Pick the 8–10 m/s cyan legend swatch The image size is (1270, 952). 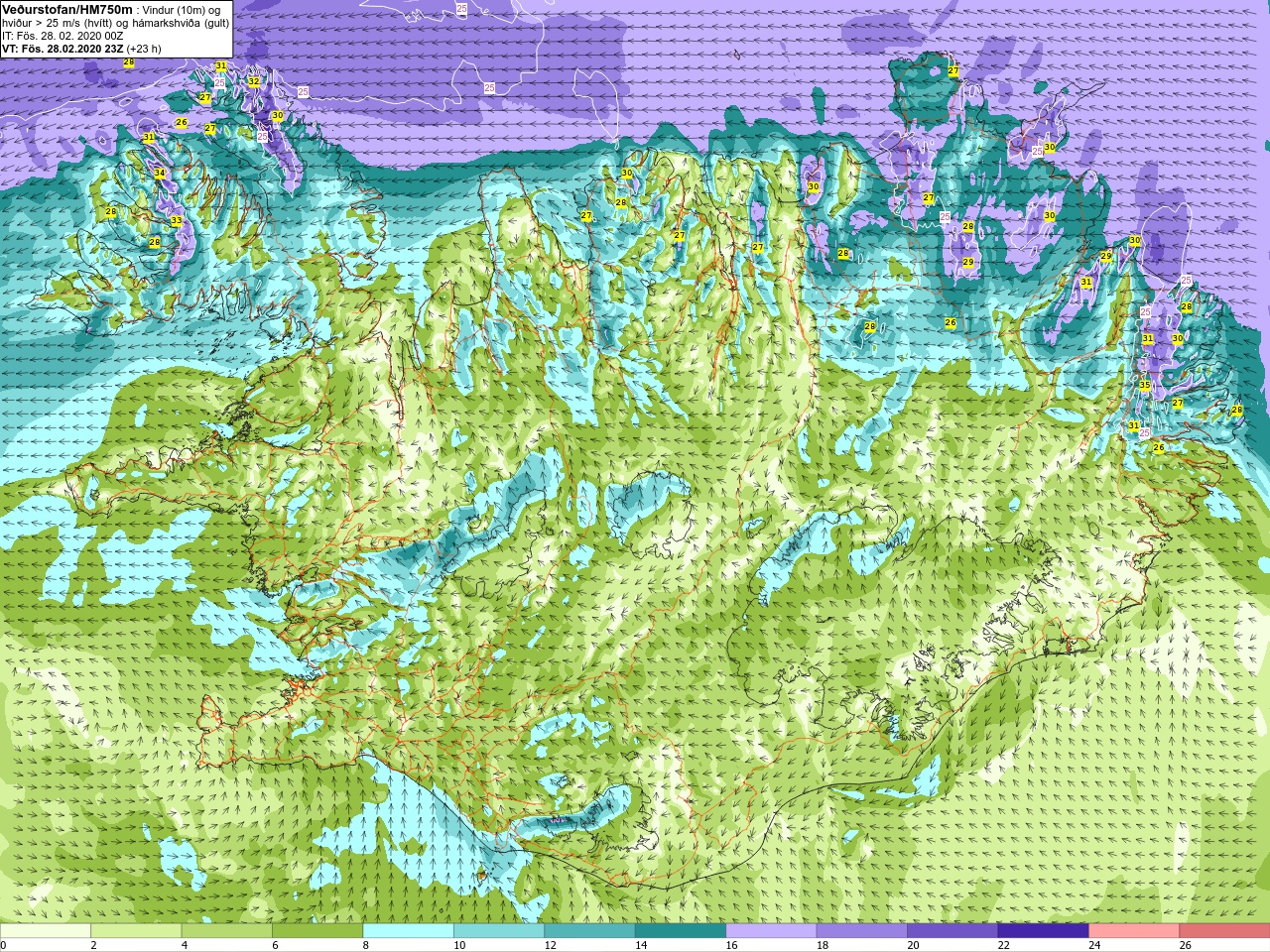(x=409, y=932)
